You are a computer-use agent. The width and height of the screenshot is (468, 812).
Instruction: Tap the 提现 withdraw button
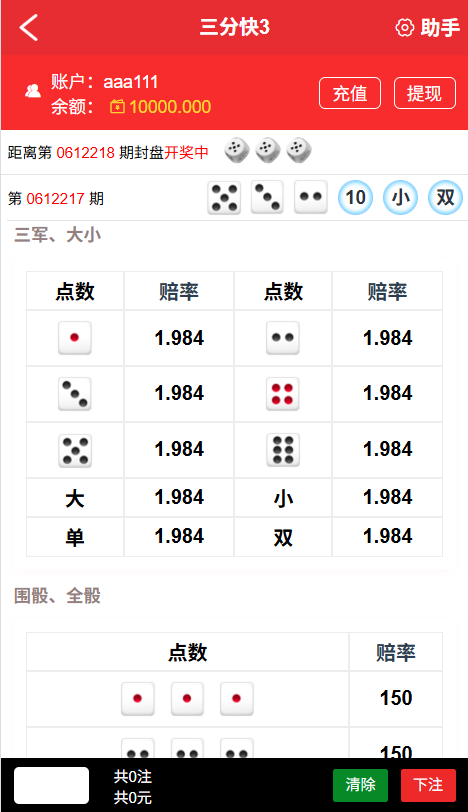425,93
